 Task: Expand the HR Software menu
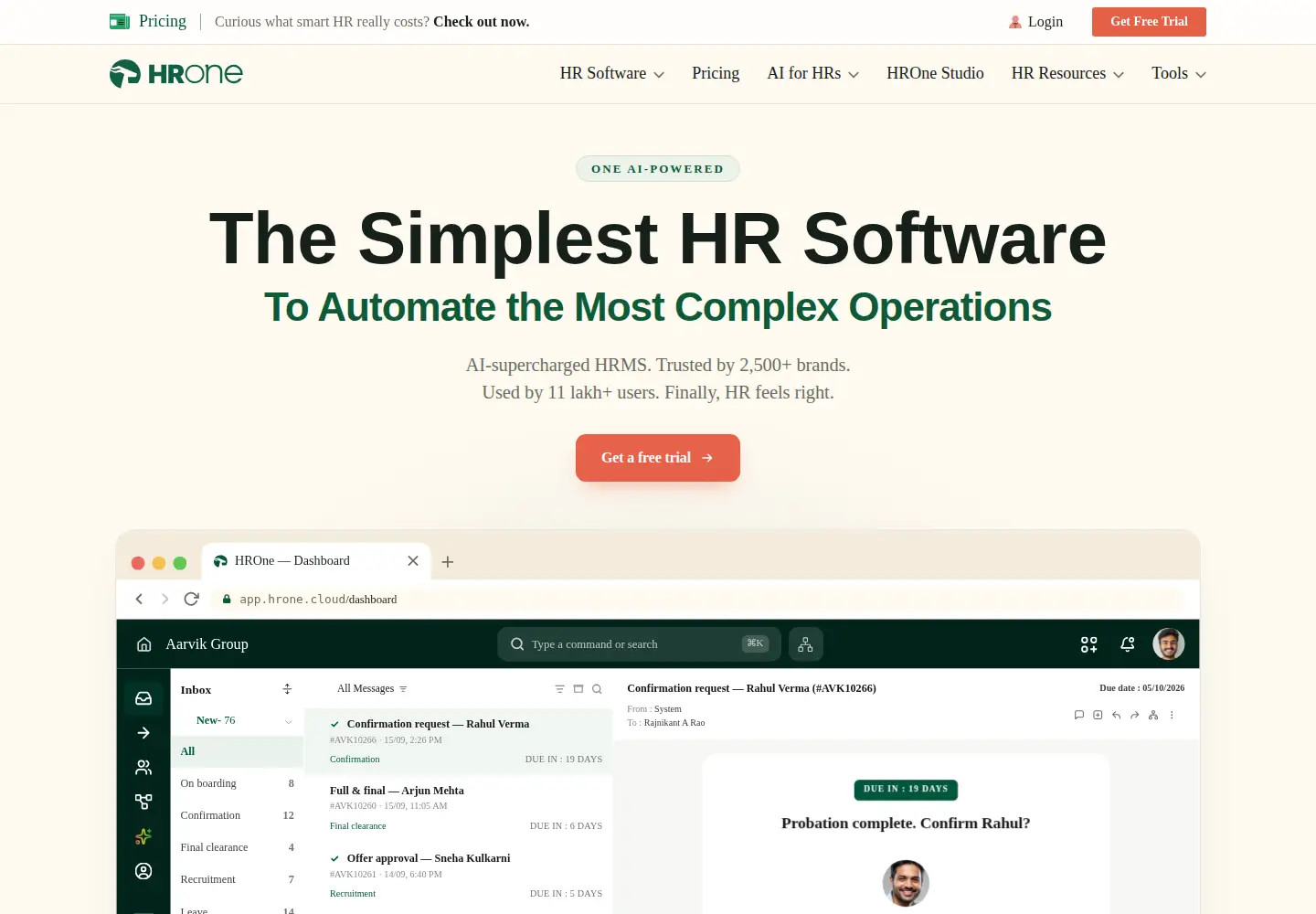612,73
